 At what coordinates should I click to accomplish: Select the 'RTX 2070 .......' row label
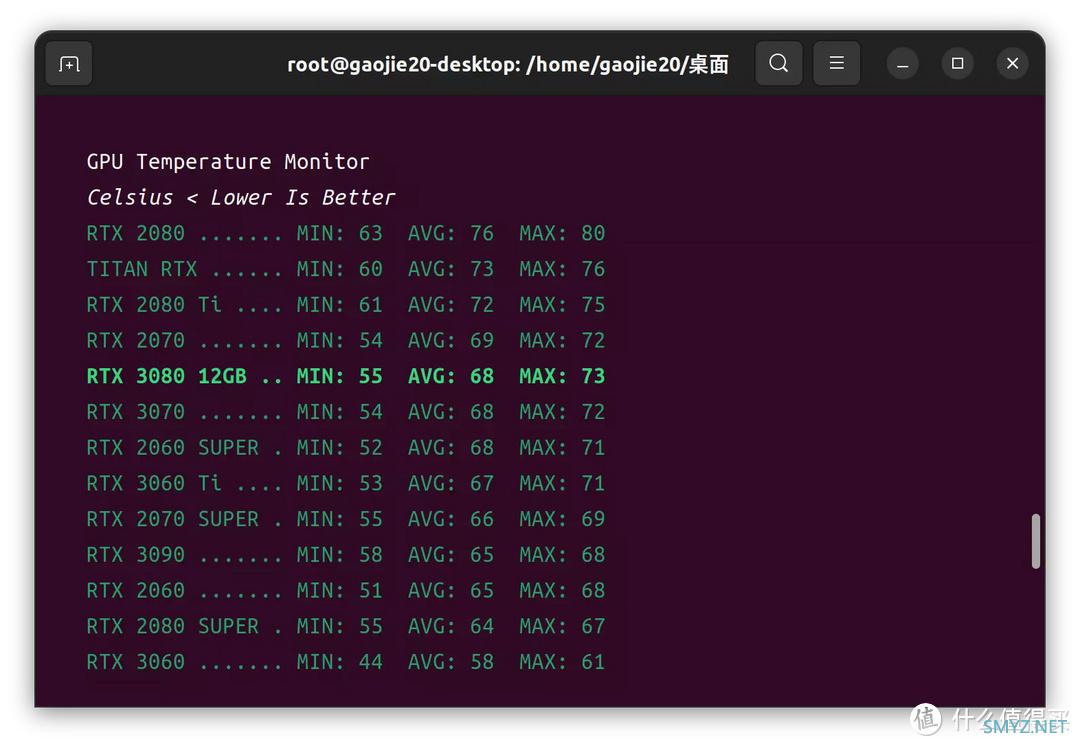pos(185,341)
